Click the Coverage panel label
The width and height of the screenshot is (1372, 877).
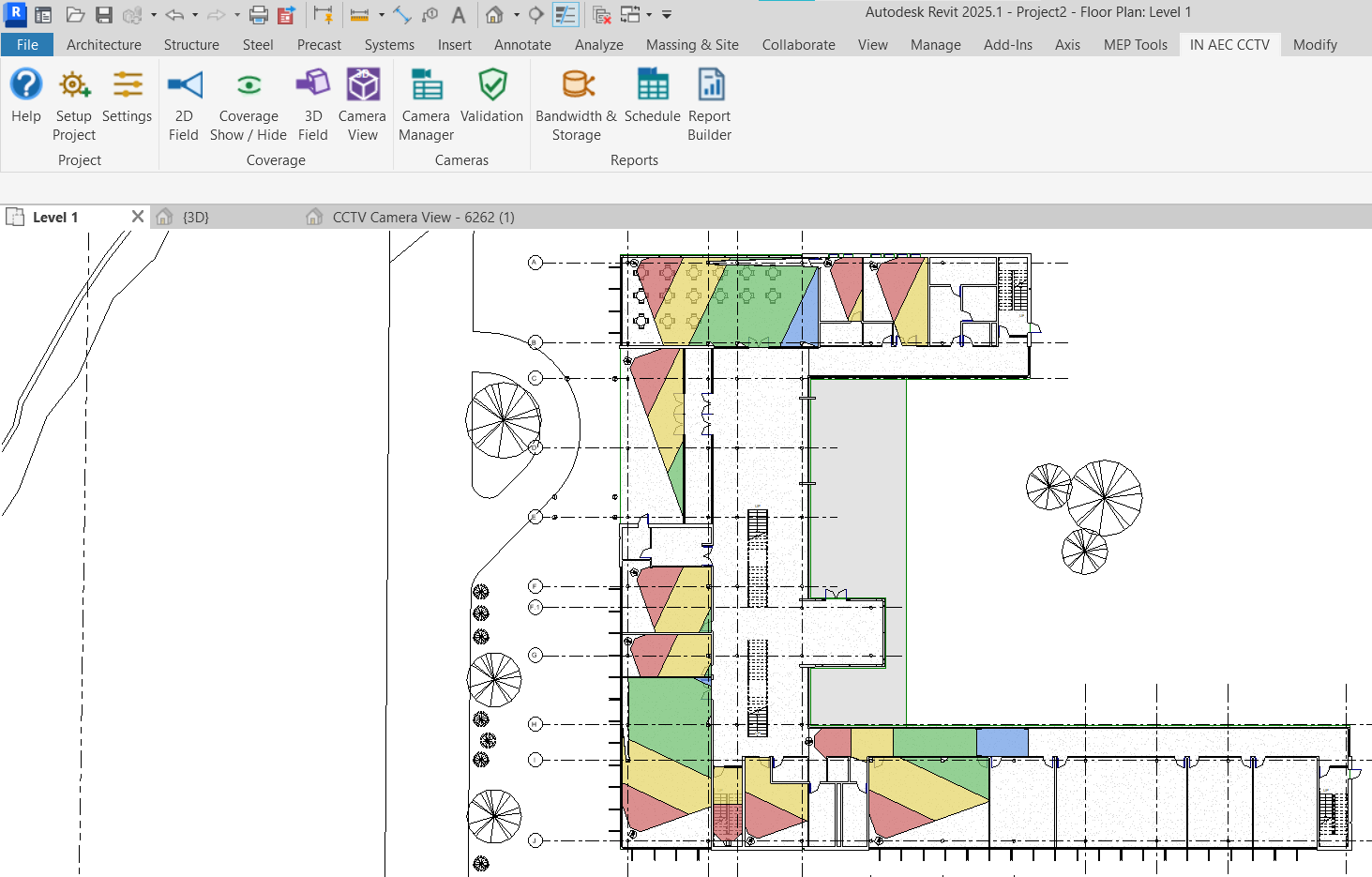(276, 160)
